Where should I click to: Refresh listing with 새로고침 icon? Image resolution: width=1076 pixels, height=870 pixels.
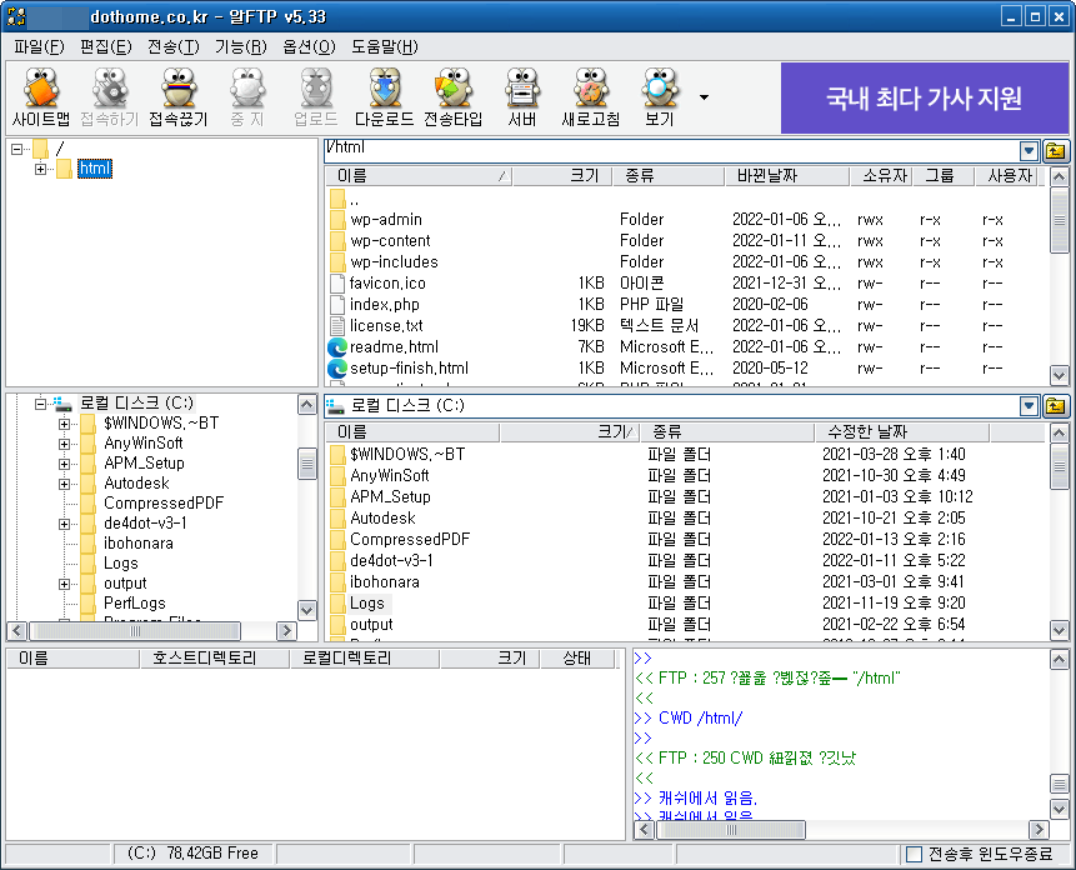pos(591,97)
